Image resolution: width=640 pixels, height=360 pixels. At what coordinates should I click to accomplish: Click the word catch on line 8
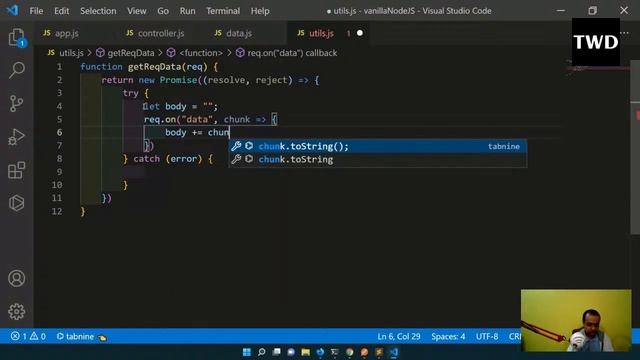coord(147,158)
